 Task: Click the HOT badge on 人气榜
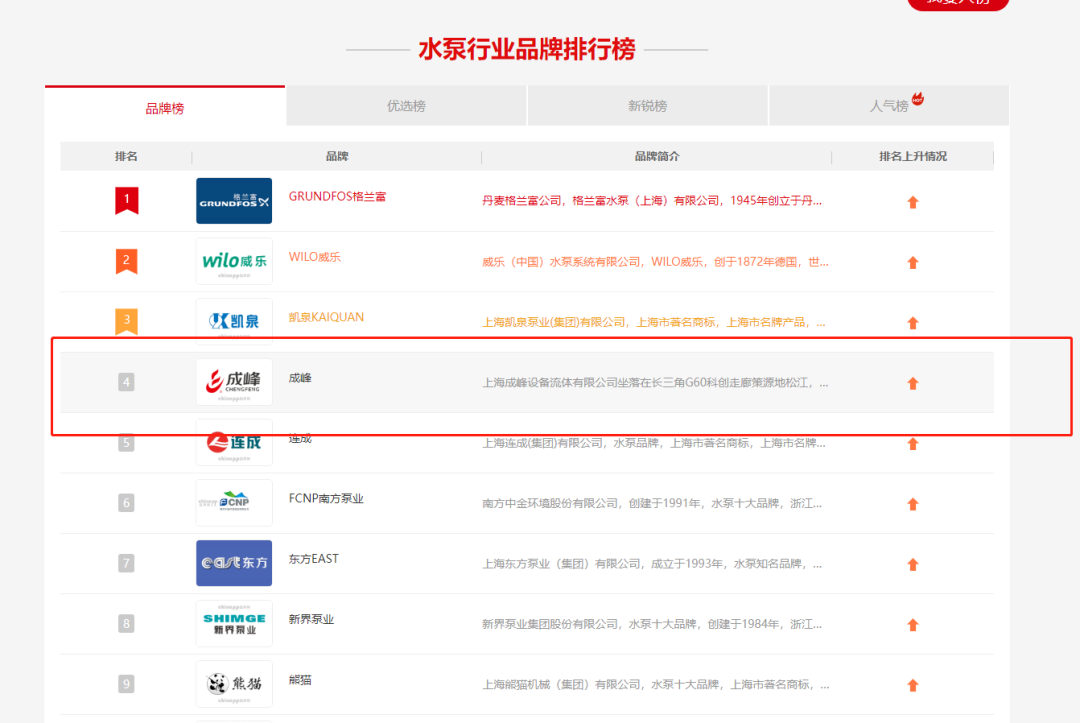point(917,99)
